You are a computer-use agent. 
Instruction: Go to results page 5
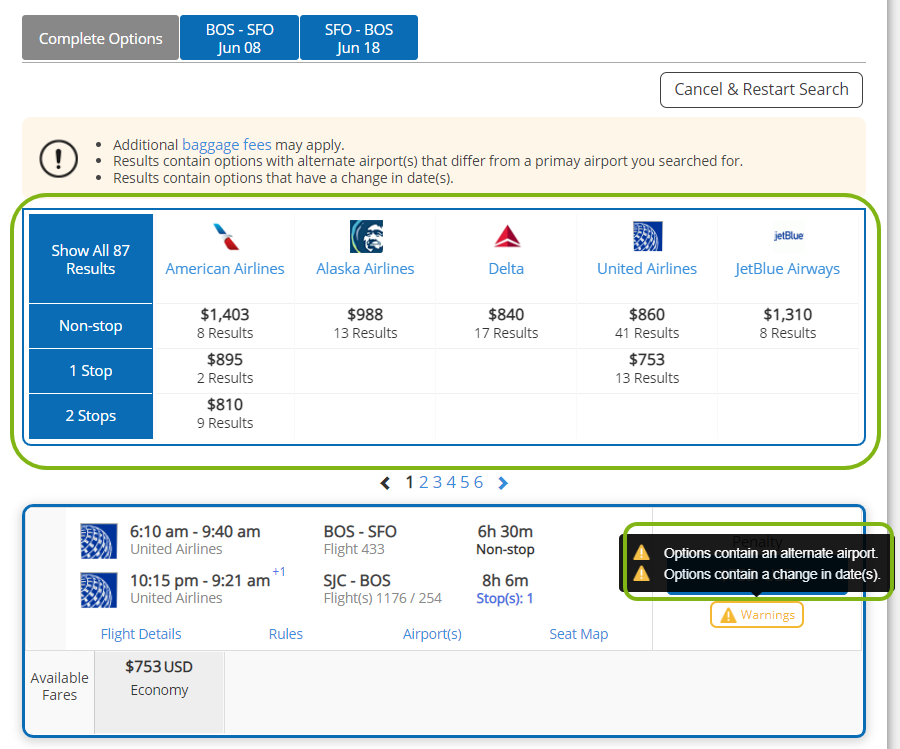(464, 483)
